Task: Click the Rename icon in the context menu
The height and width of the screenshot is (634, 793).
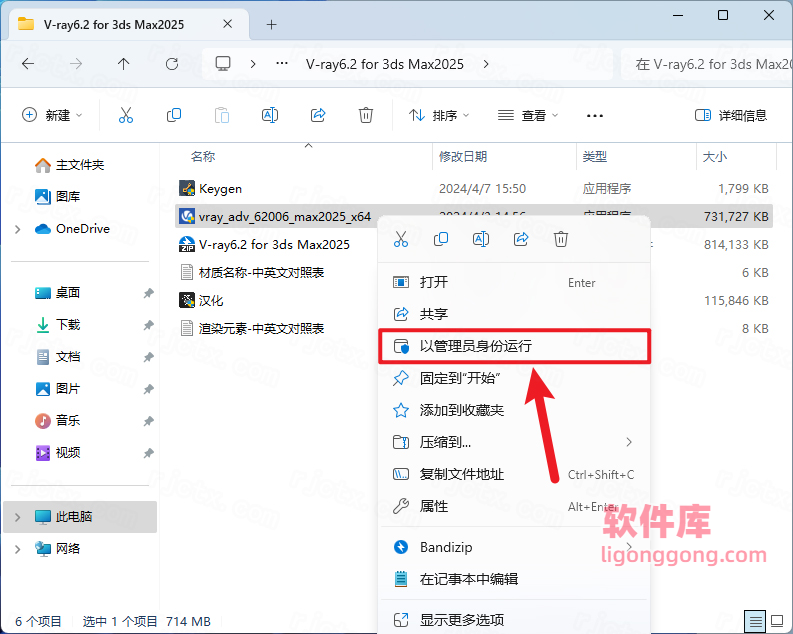Action: [480, 239]
